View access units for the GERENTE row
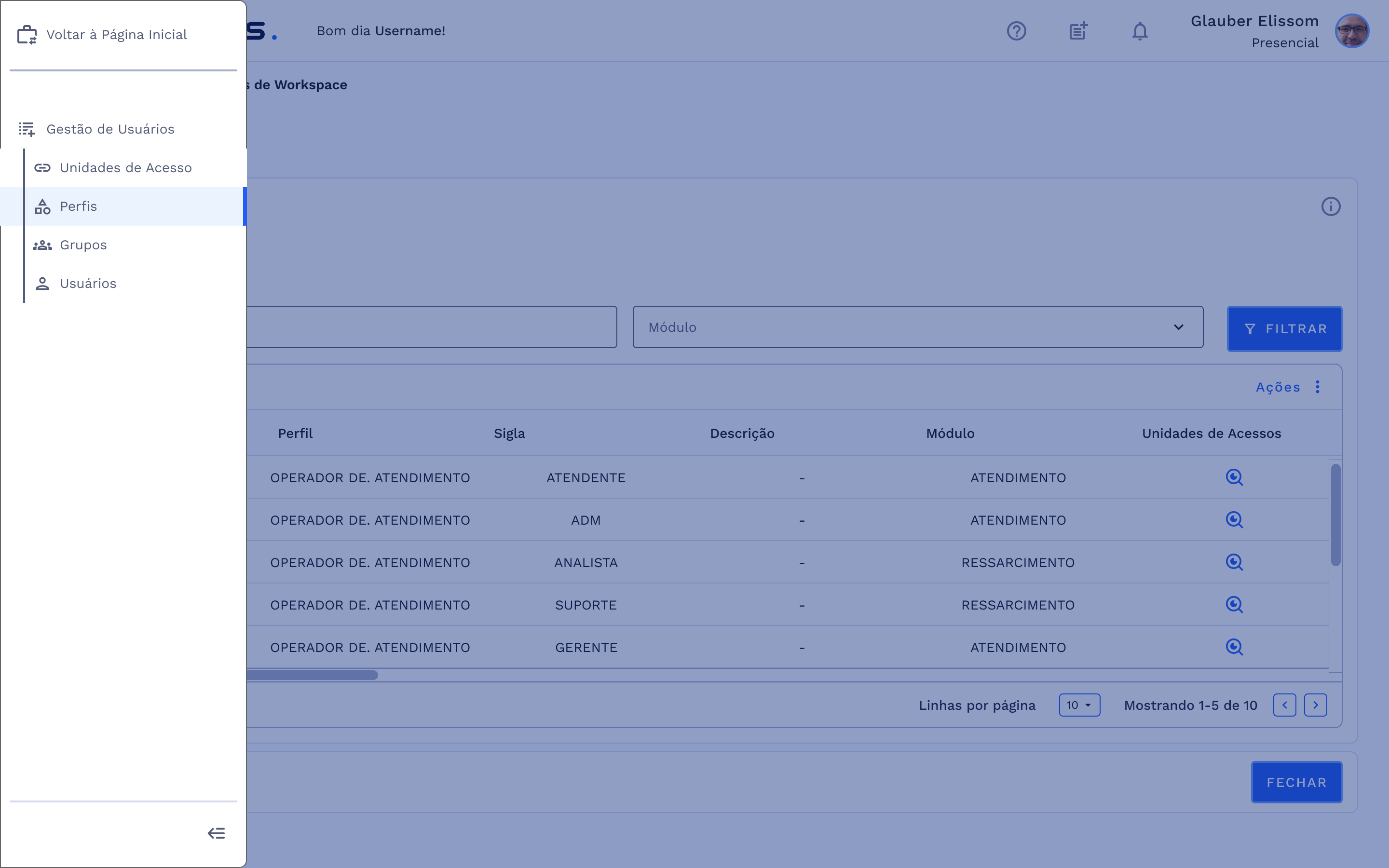Image resolution: width=1389 pixels, height=868 pixels. [1234, 647]
